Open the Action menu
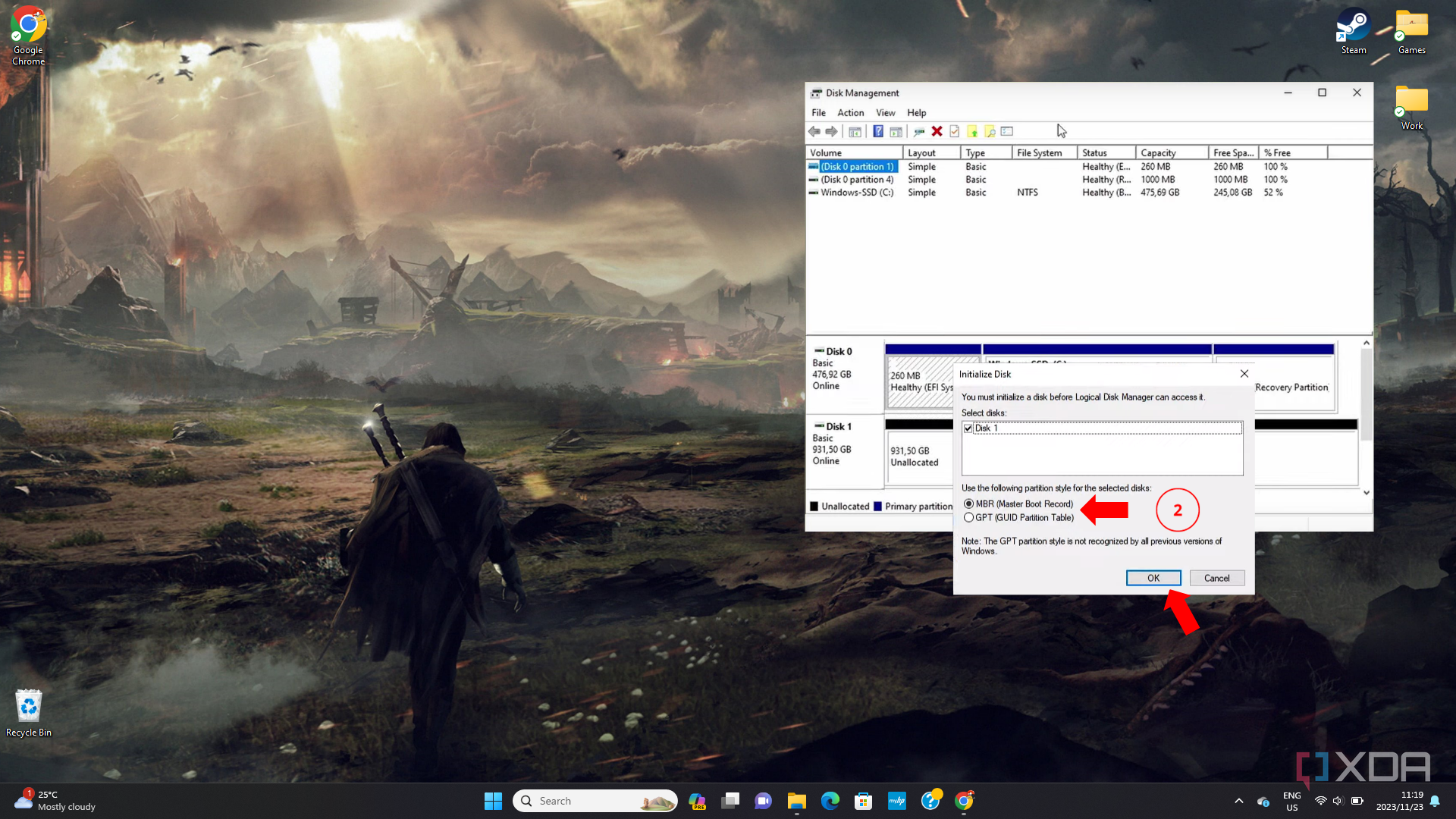Screen dimensions: 1456x819 851,113
